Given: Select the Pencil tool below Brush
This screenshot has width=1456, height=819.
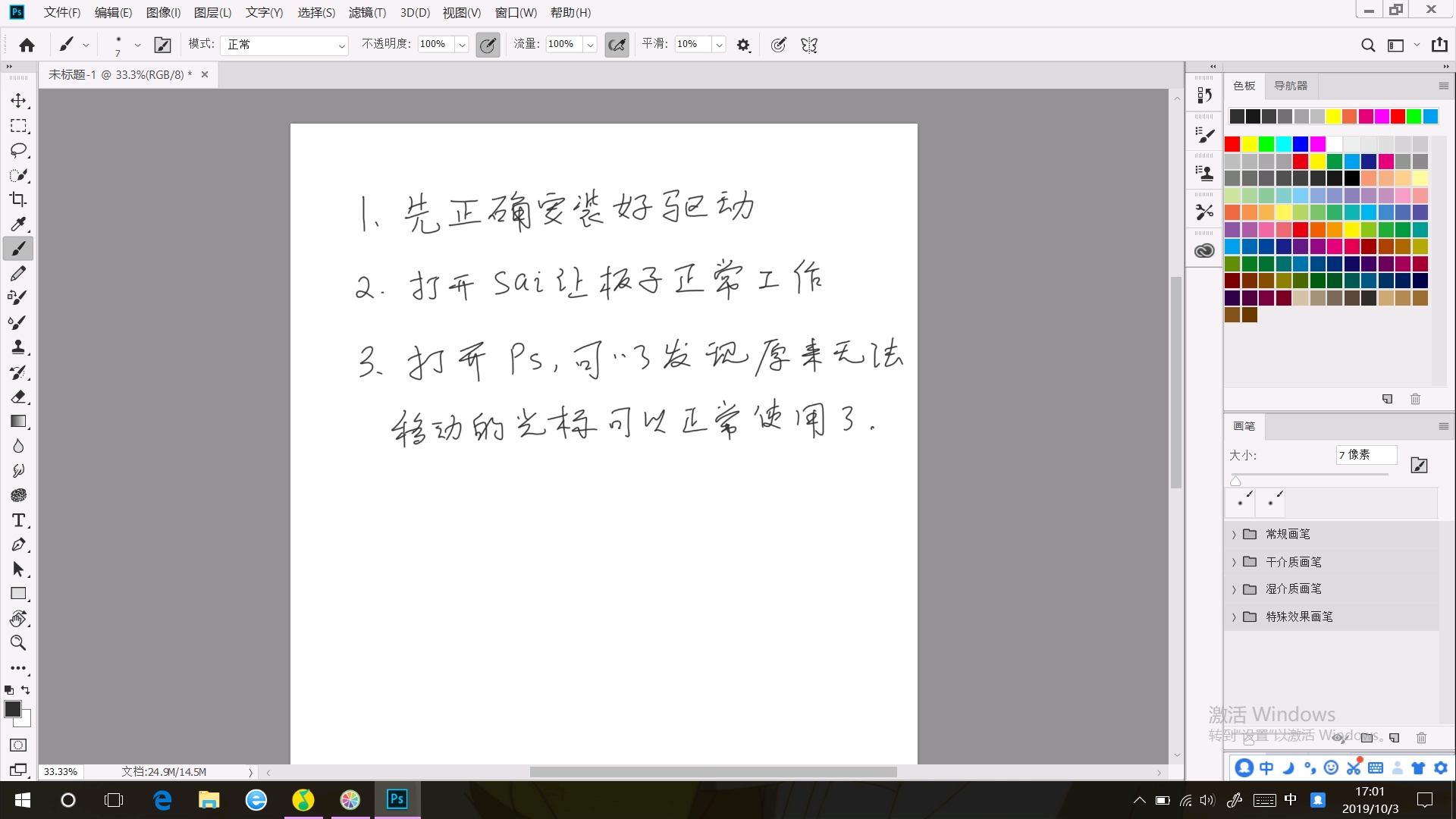Looking at the screenshot, I should [x=18, y=273].
